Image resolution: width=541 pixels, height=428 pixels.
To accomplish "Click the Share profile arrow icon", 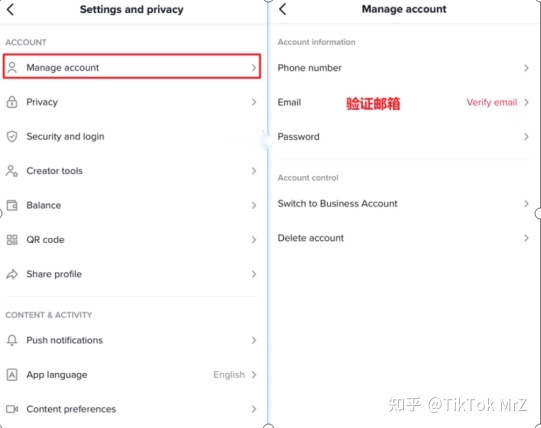I will [x=12, y=274].
